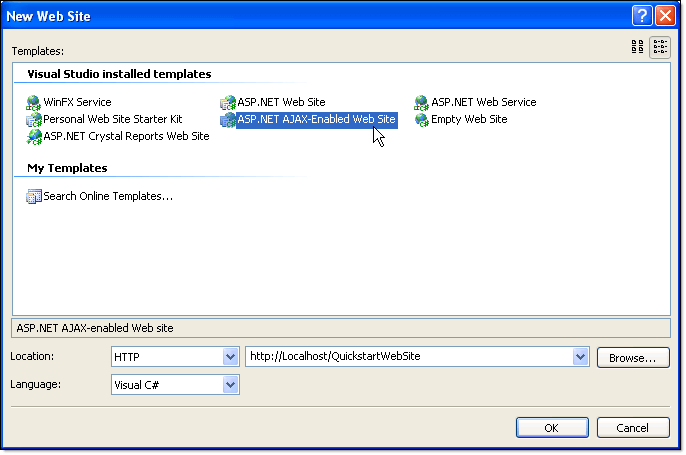Select the Empty Web Site template icon

point(421,119)
